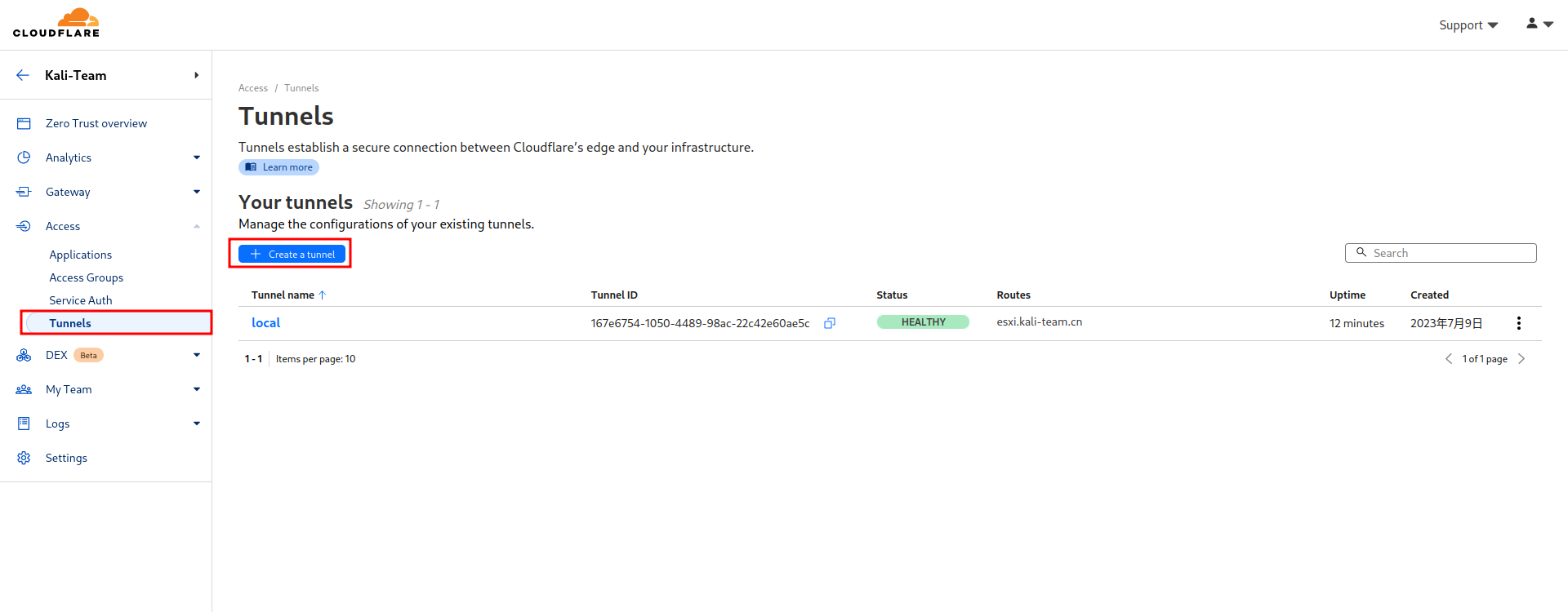Open the three-dot menu for local tunnel

(x=1519, y=323)
